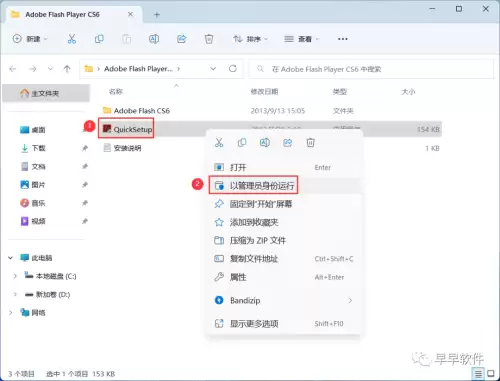Image resolution: width=500 pixels, height=381 pixels.
Task: Select Local Disk (C:) in the sidebar
Action: coord(50,276)
